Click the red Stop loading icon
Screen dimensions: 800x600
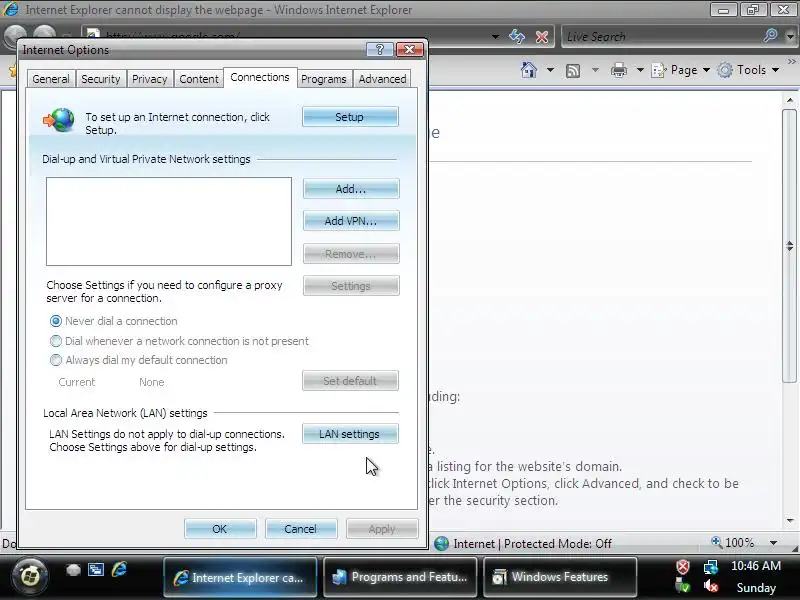[542, 37]
